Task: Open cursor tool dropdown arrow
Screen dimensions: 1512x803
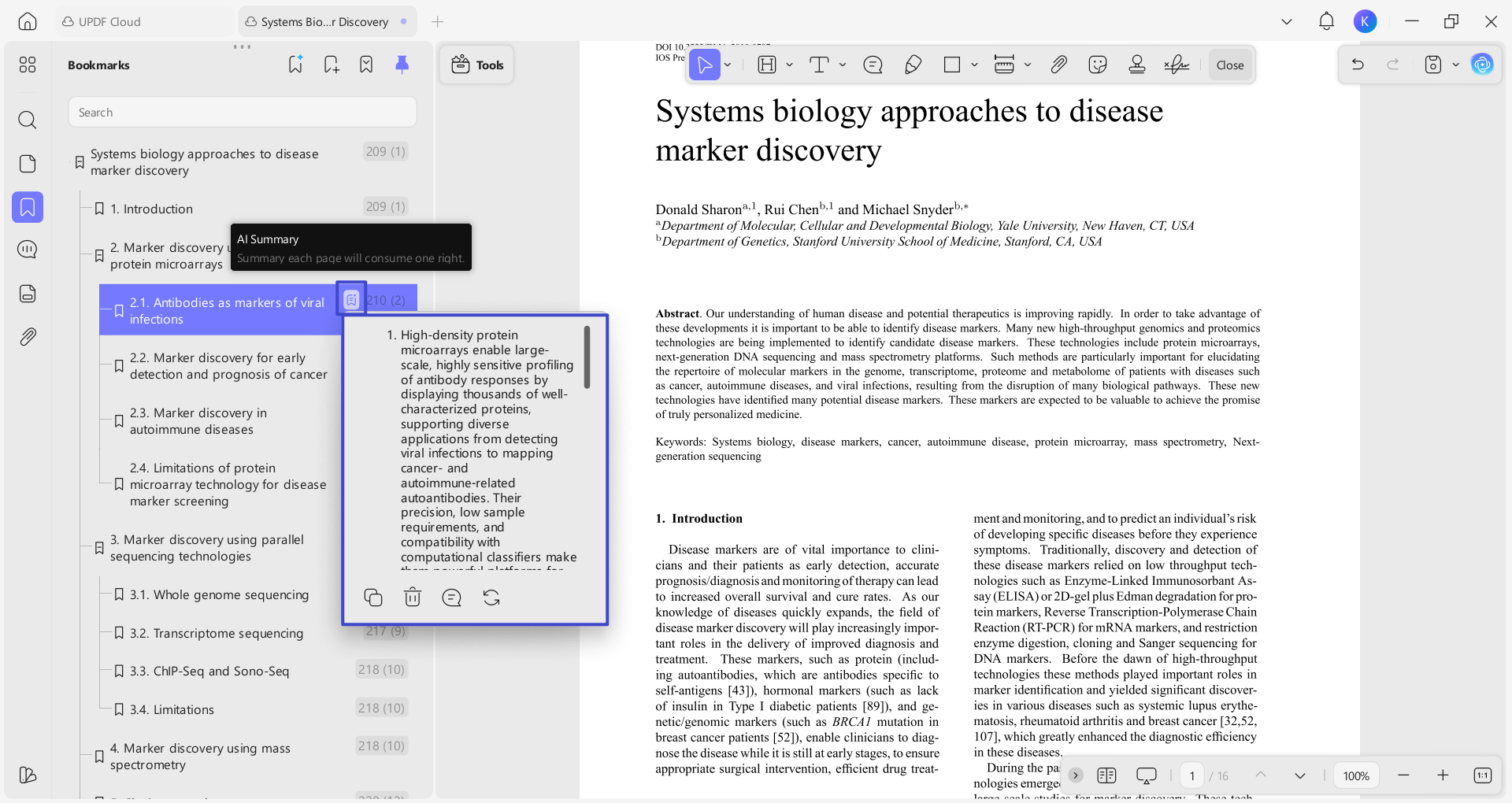Action: pos(728,65)
